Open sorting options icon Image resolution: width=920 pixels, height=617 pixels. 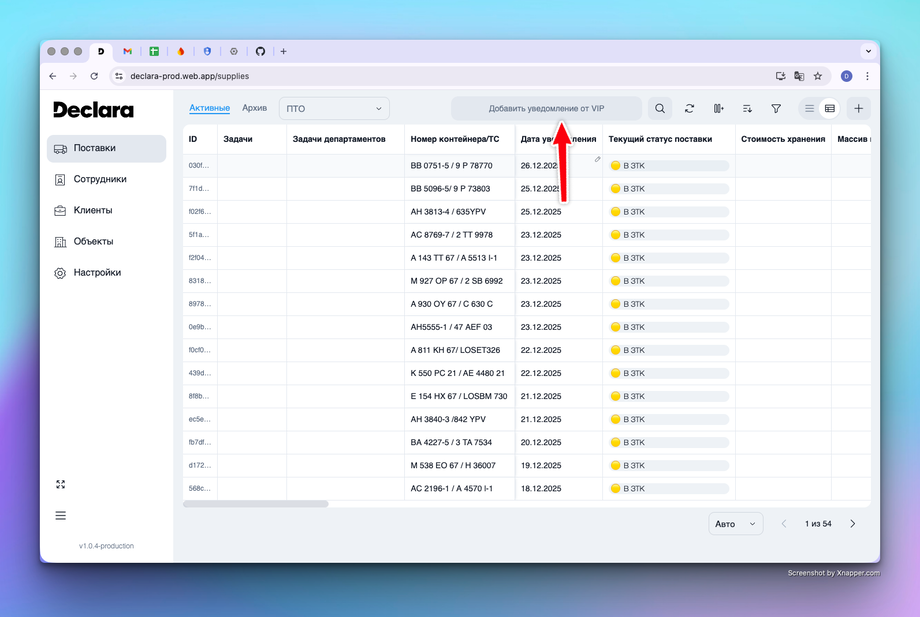(x=747, y=109)
